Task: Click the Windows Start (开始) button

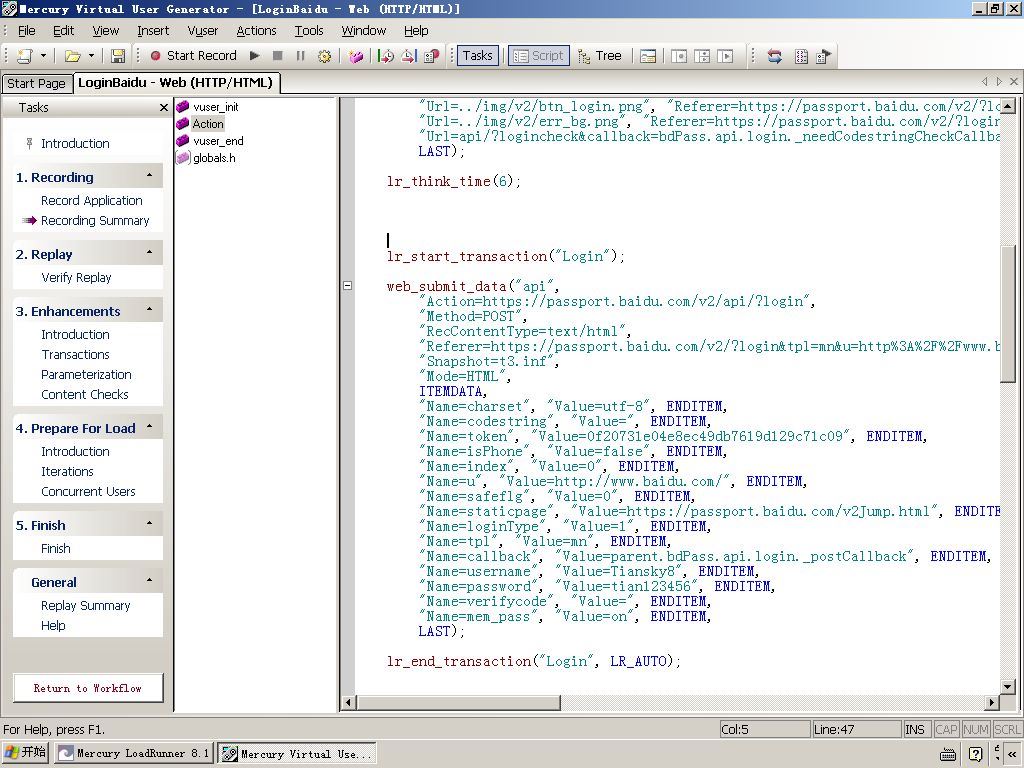Action: pos(25,752)
